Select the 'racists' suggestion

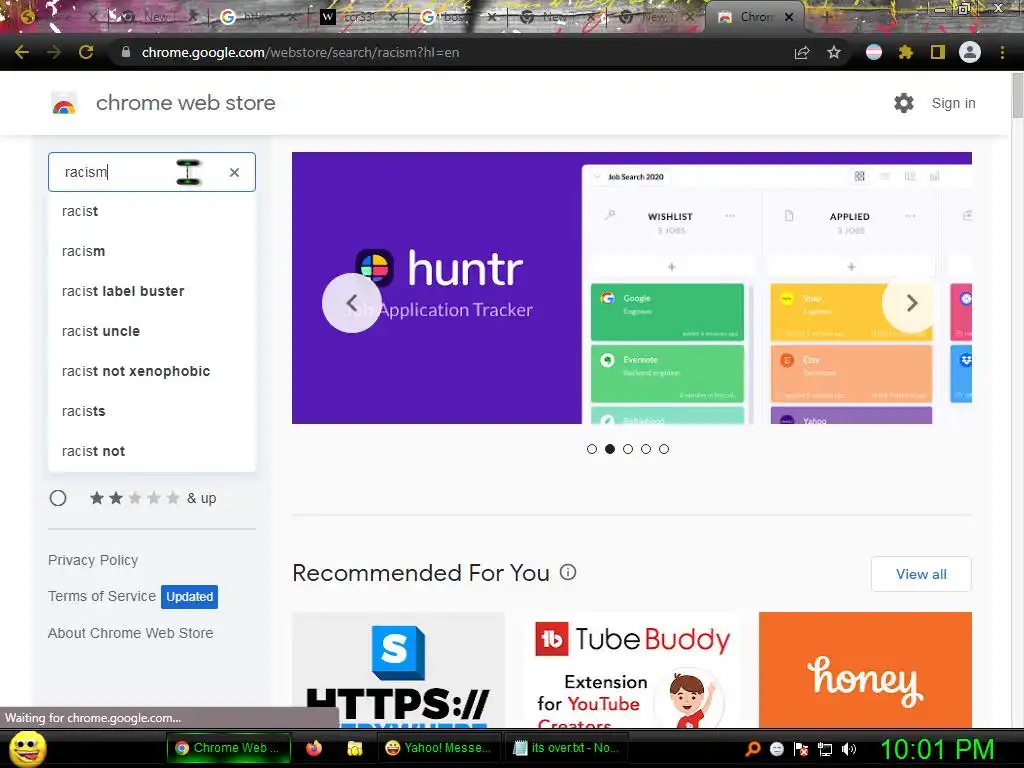tap(152, 411)
